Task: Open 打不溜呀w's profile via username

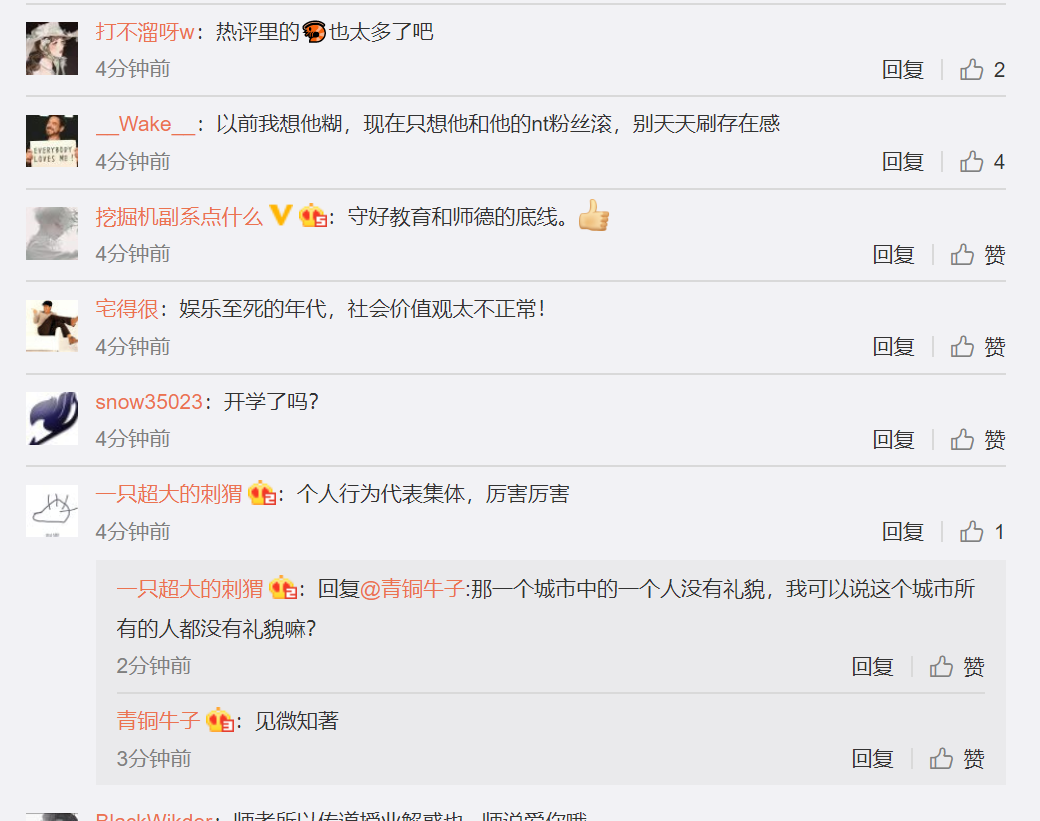Action: [145, 31]
